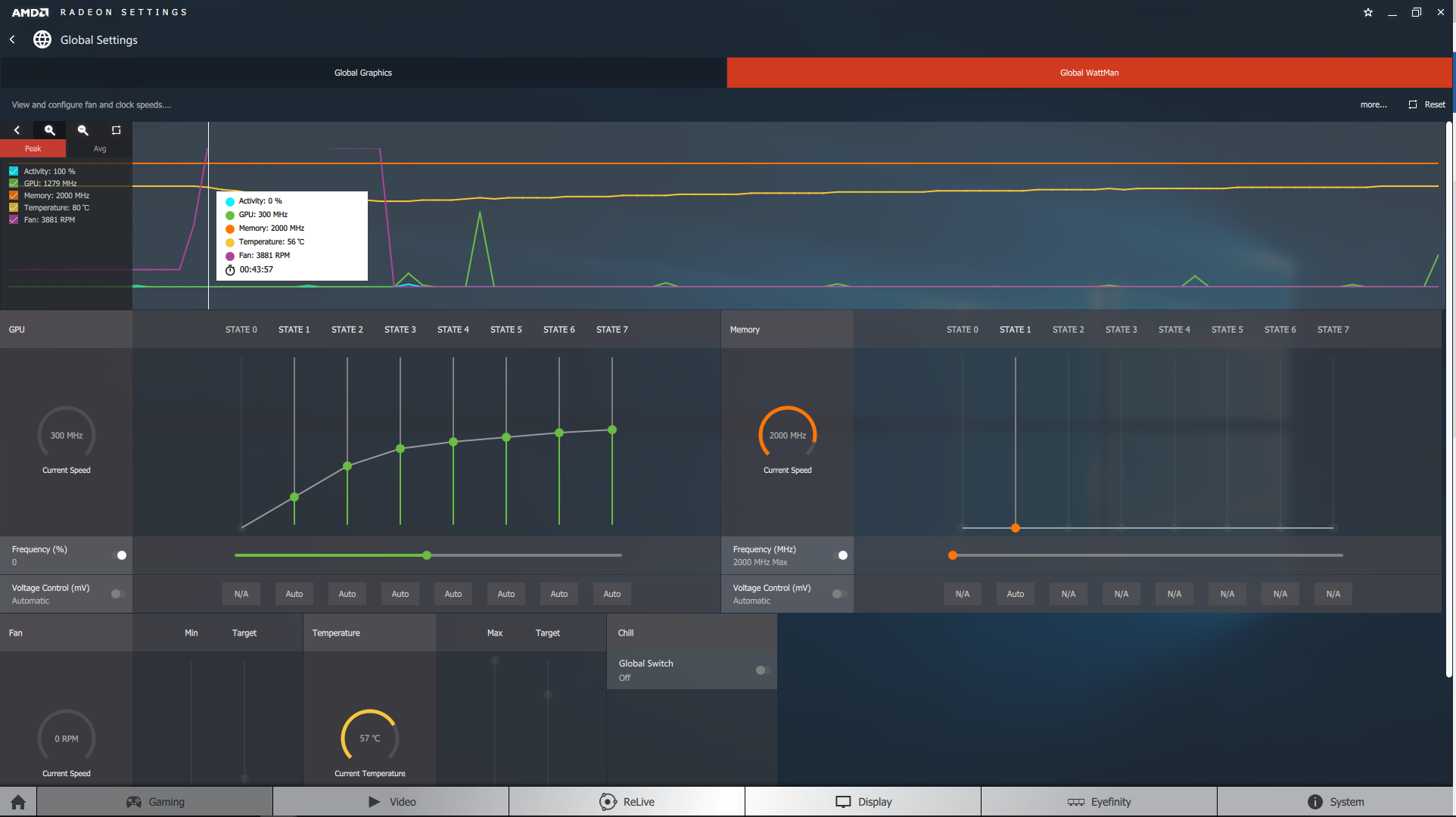Zoom out of the histogram graph
The width and height of the screenshot is (1456, 817).
pyautogui.click(x=83, y=130)
